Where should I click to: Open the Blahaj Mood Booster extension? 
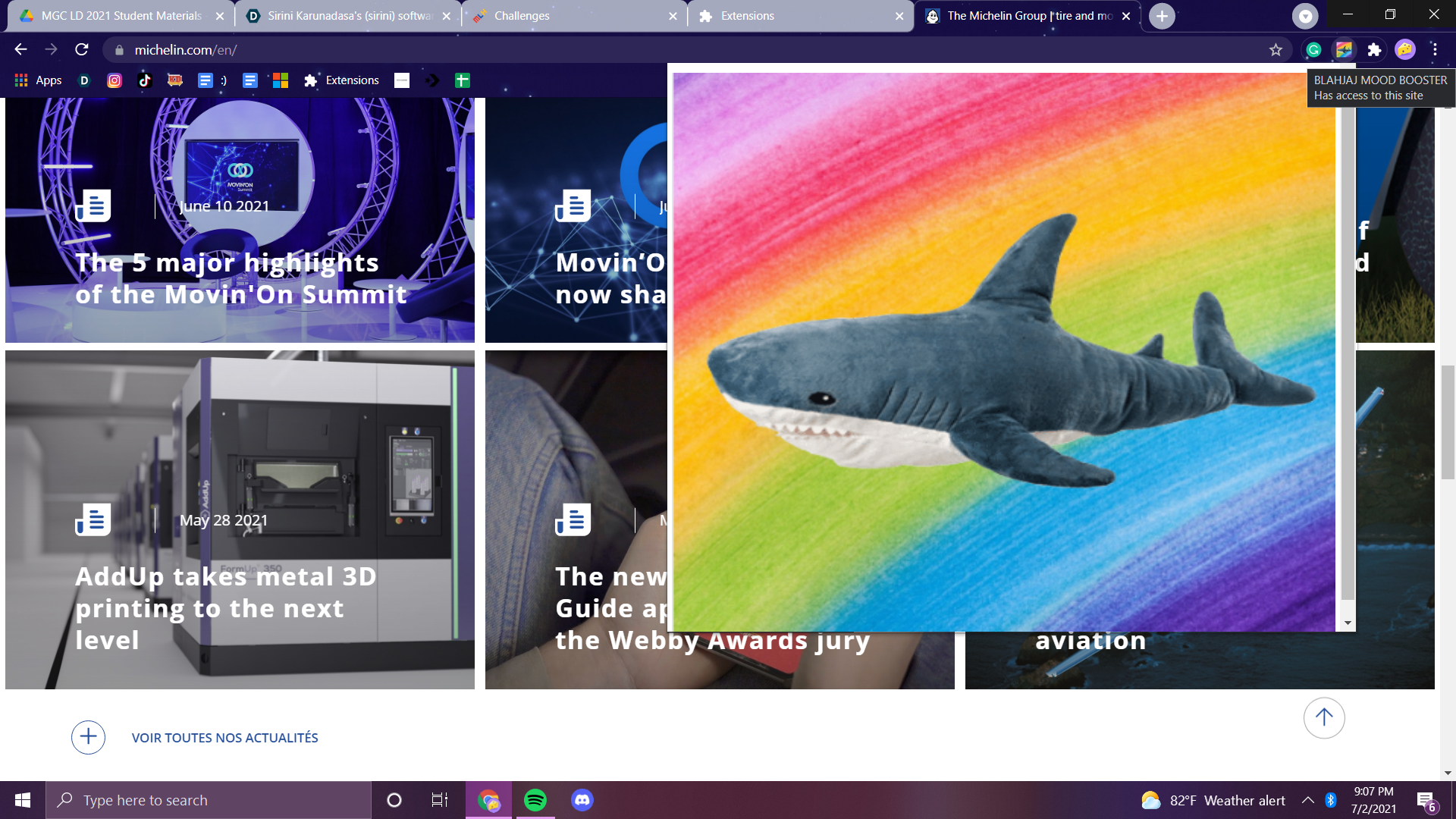(1344, 50)
